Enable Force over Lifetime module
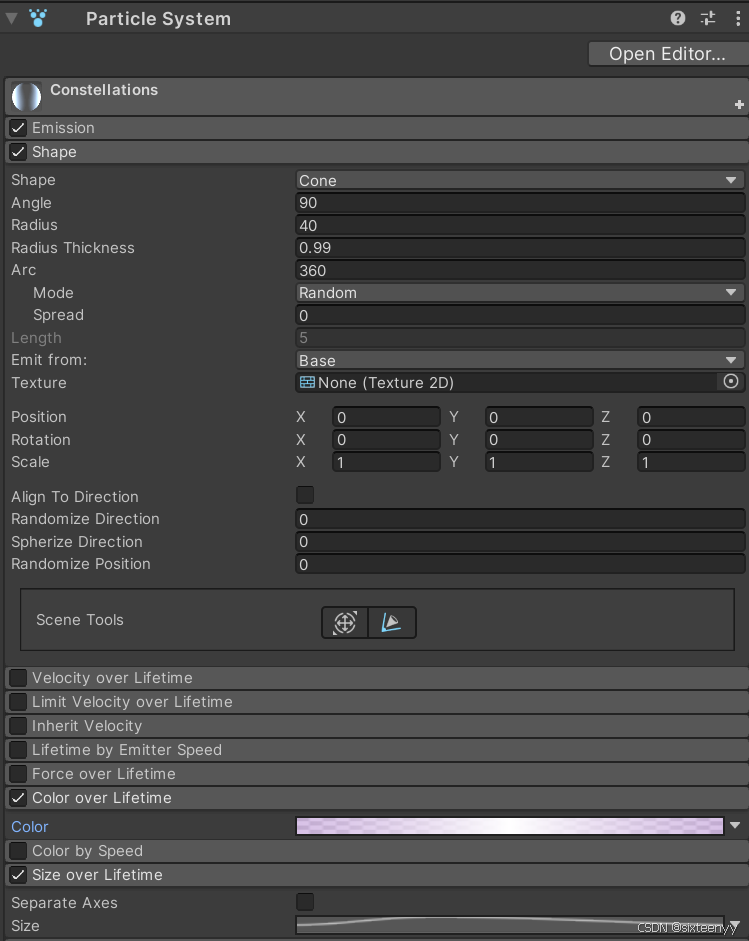 18,774
